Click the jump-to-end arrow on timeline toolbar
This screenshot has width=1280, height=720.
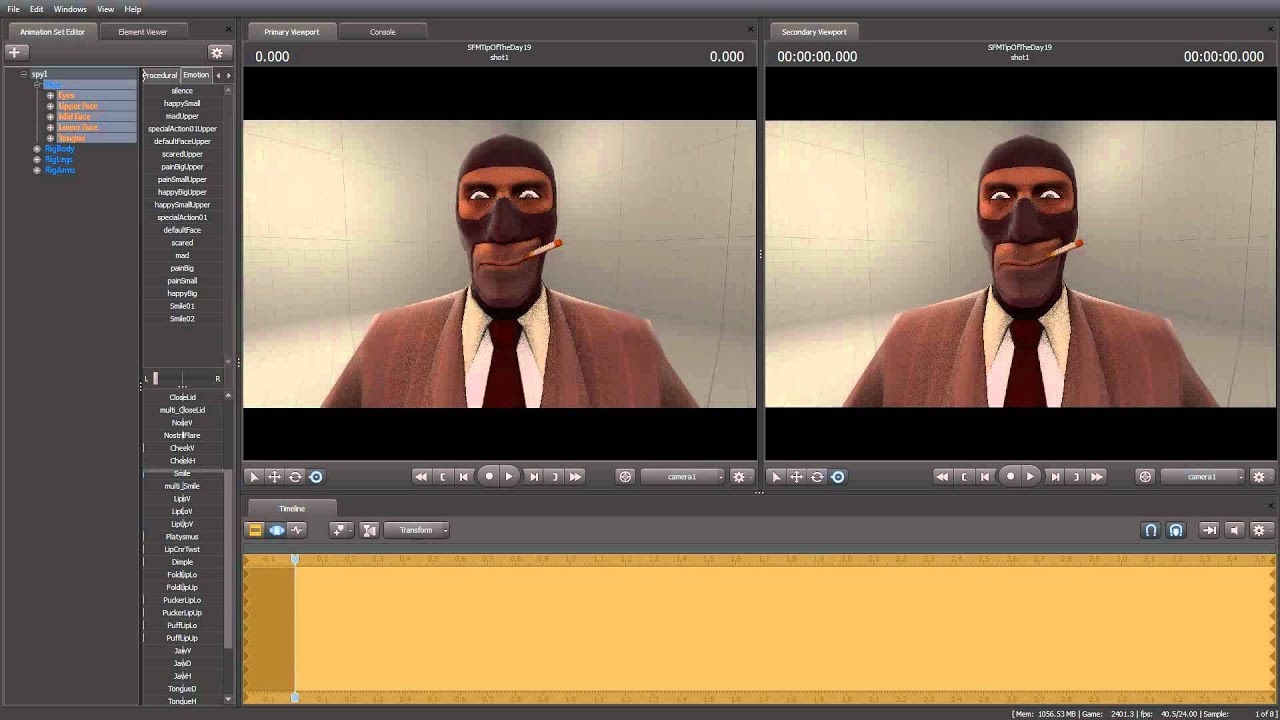pos(1209,530)
